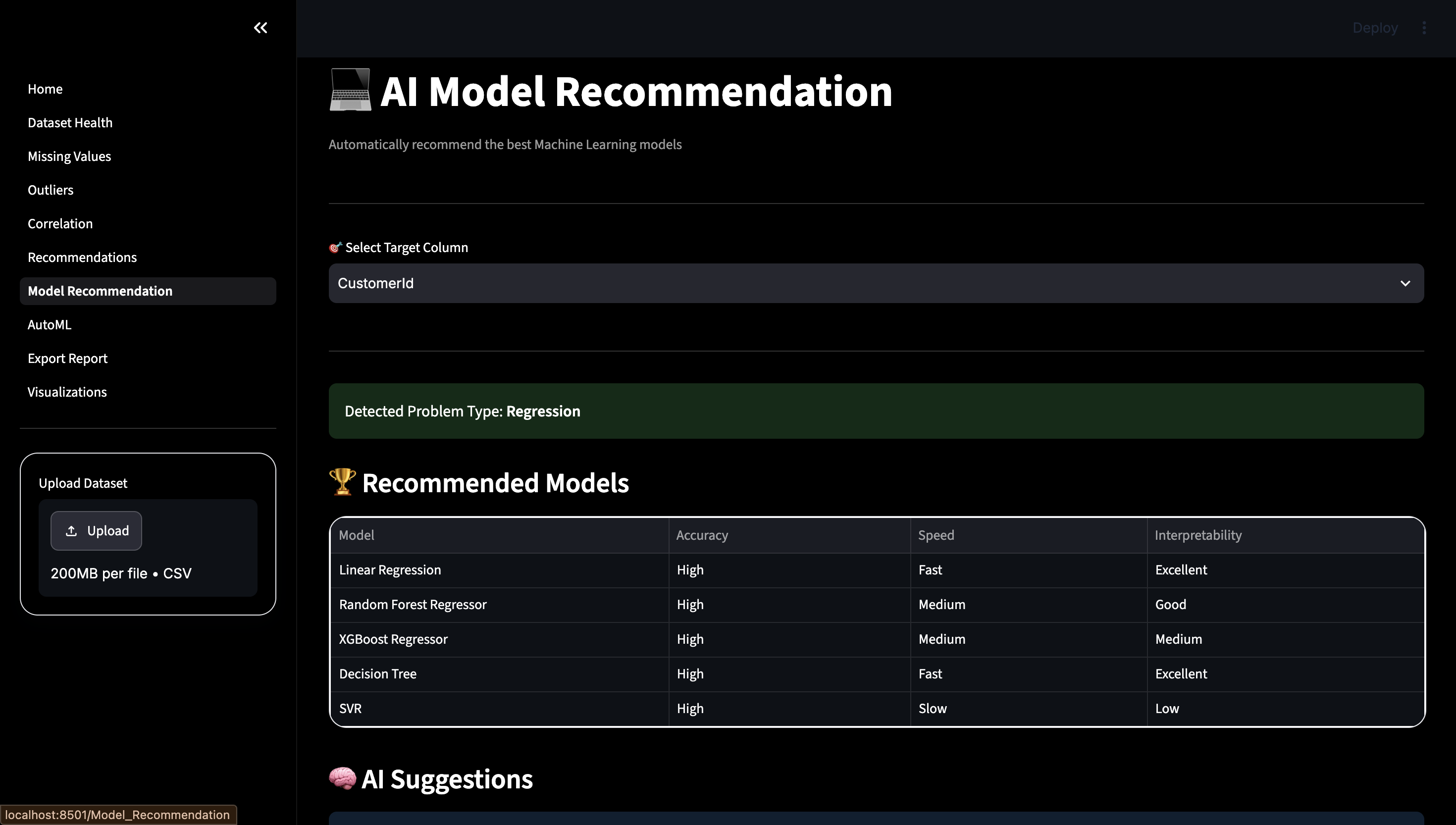
Task: Click Medium interpretability in XGBoost row
Action: (1286, 639)
